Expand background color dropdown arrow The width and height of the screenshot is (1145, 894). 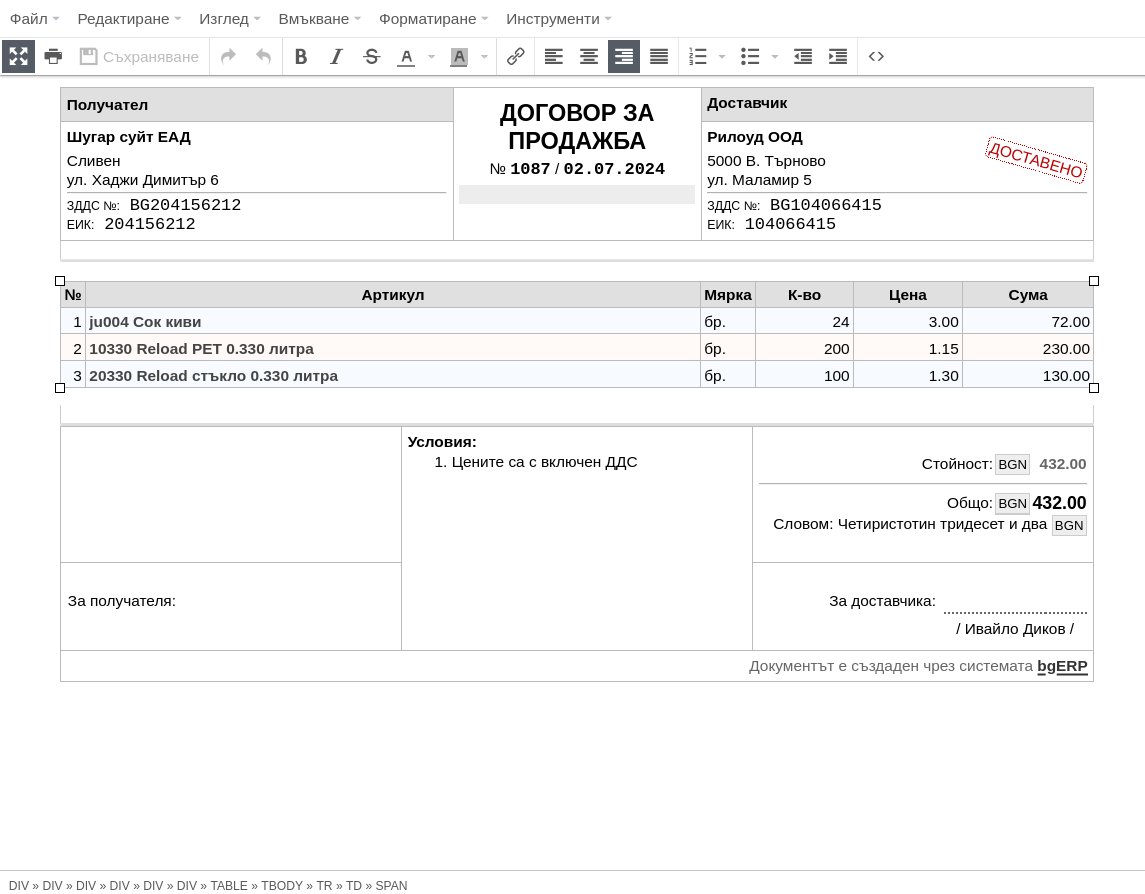484,56
